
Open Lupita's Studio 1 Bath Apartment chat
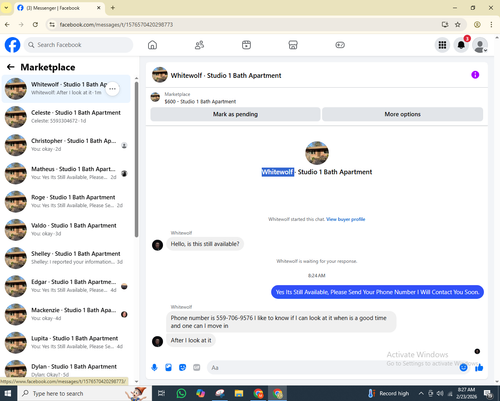66,342
